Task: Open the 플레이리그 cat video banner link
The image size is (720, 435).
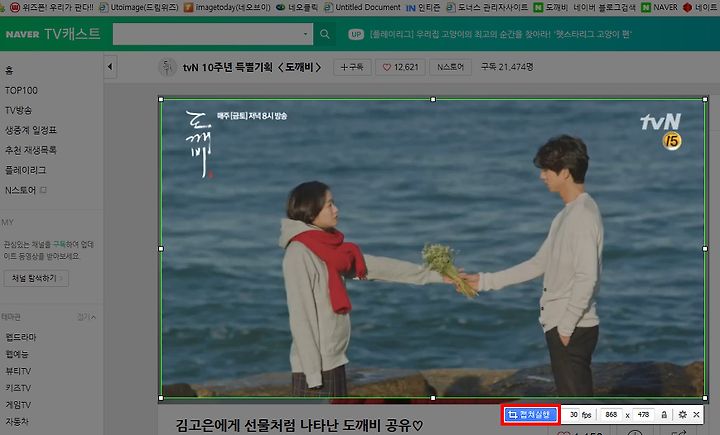Action: (x=501, y=34)
